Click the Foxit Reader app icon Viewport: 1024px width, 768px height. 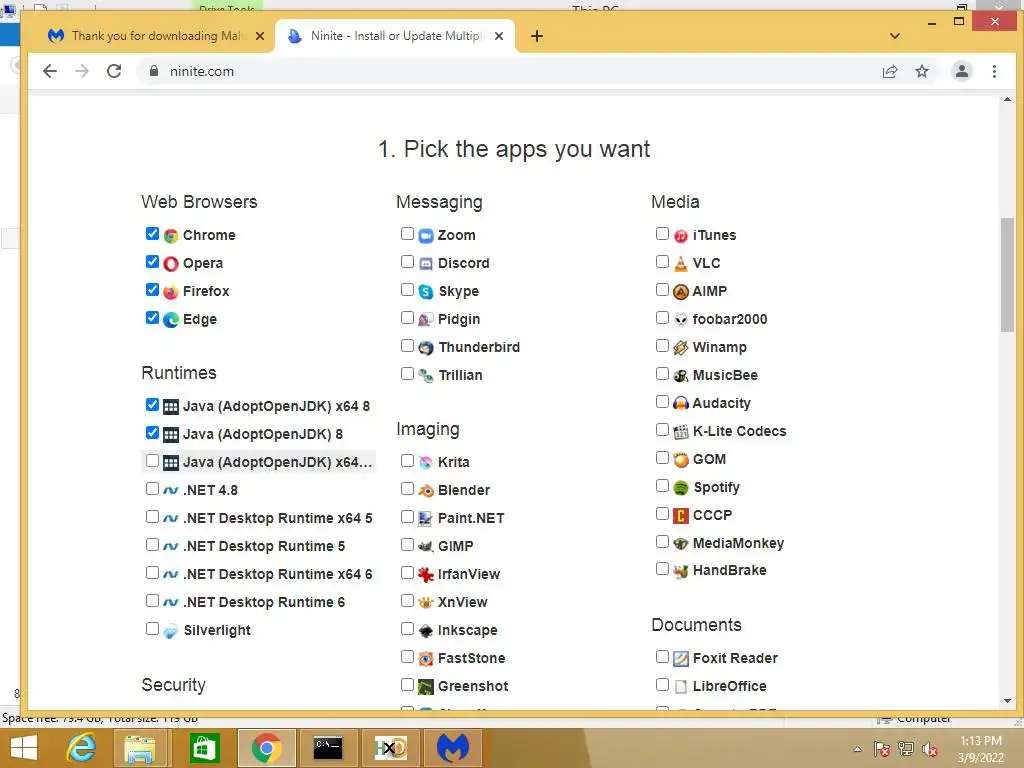[x=680, y=659]
